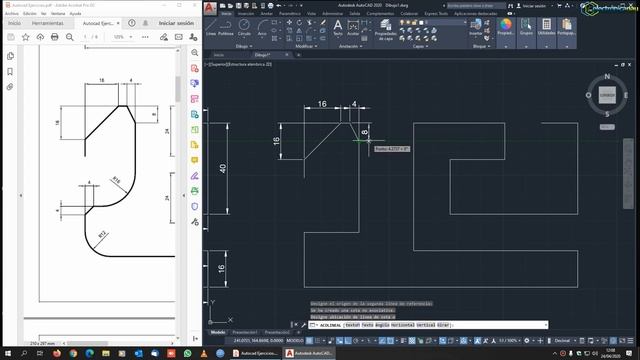The height and width of the screenshot is (360, 640).
Task: Select the Polilínea tool in AutoCAD ribbon
Action: point(226,28)
